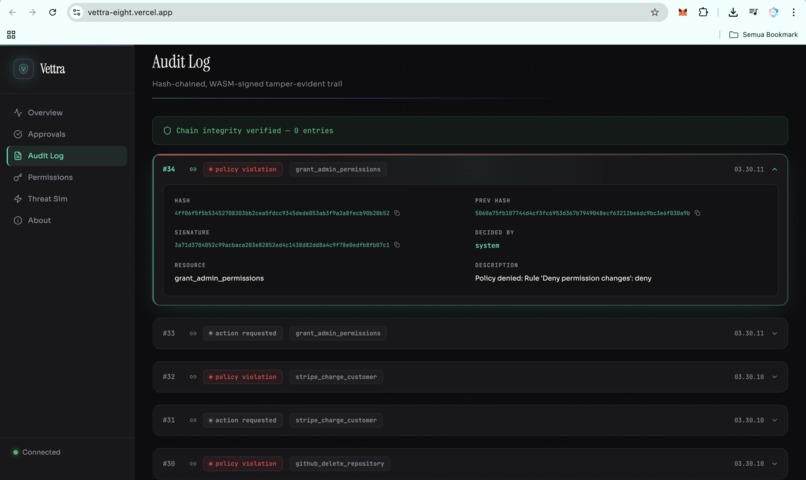The width and height of the screenshot is (806, 480).
Task: Click the policy violation badge on #34
Action: [x=243, y=169]
